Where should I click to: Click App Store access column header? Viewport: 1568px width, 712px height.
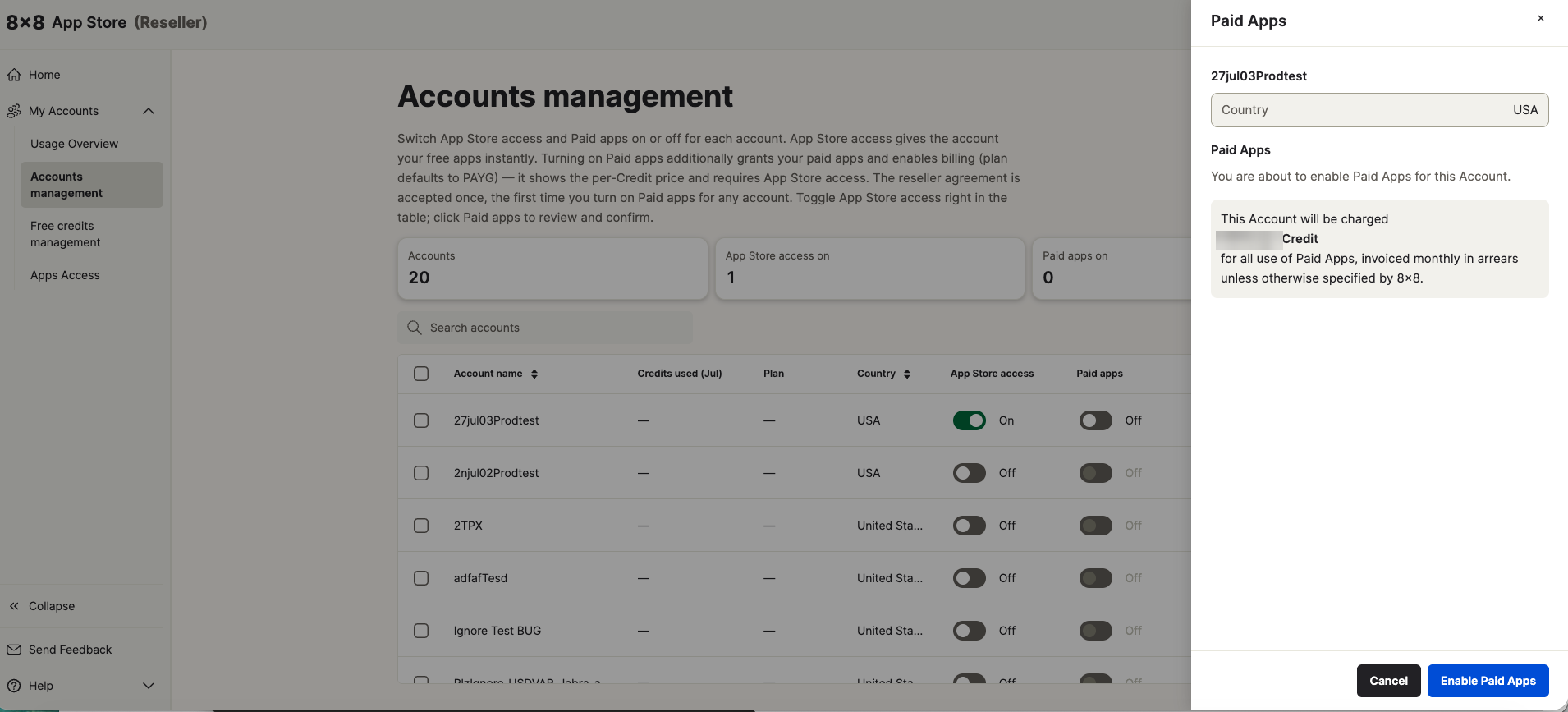pos(992,374)
